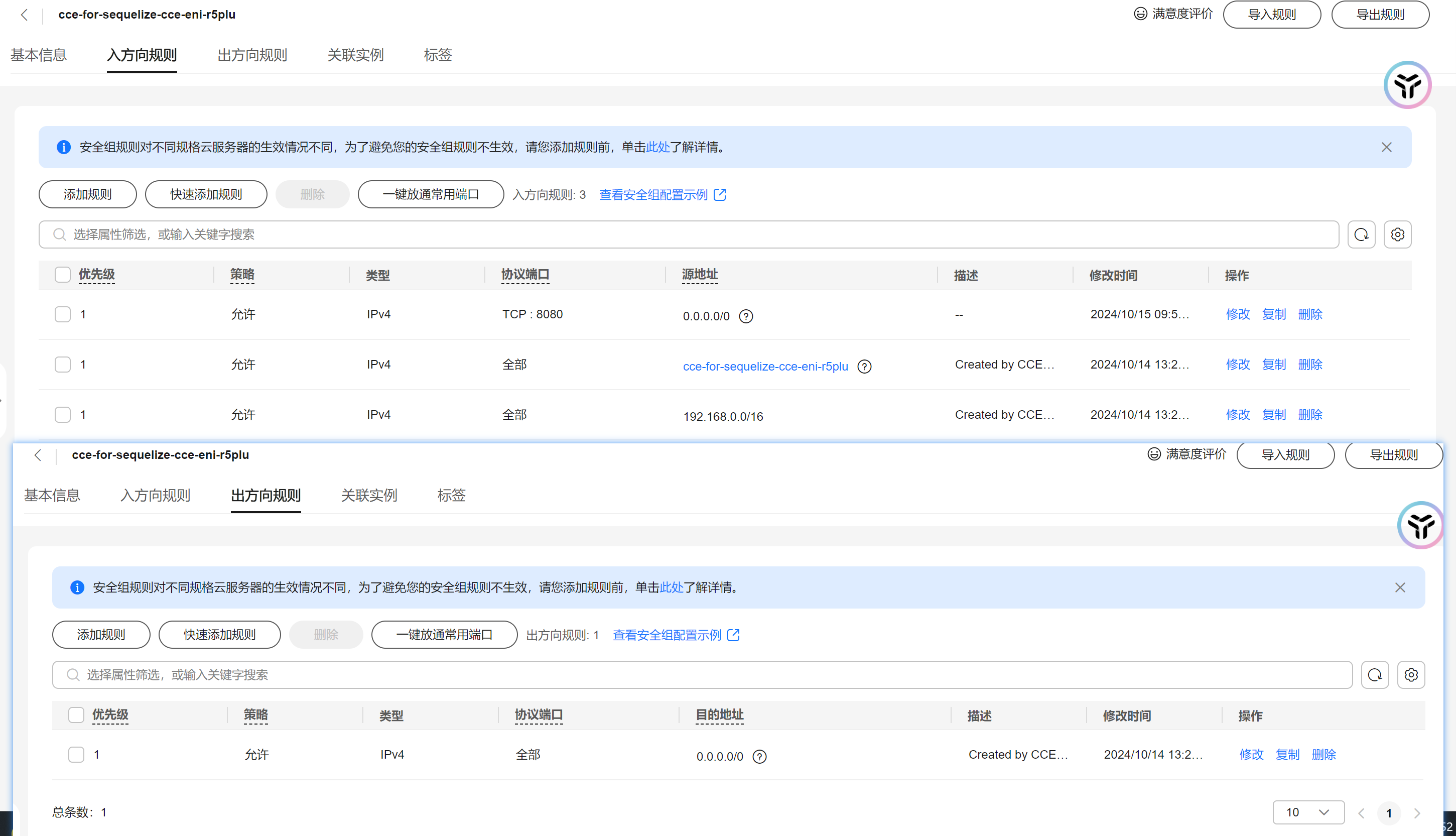Open the floating assistant icon at top right
The image size is (1456, 836).
1407,85
